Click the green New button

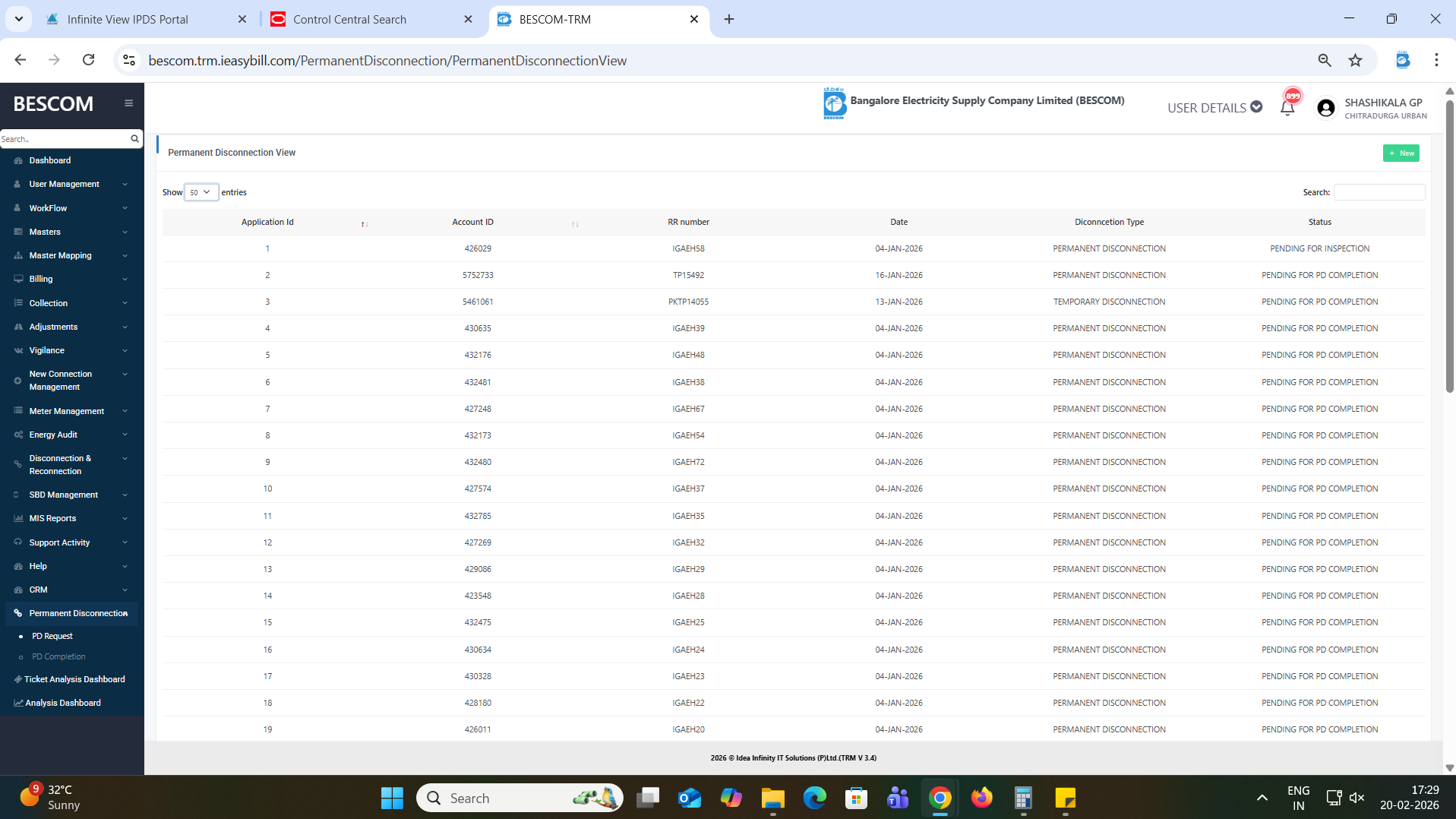tap(1401, 153)
